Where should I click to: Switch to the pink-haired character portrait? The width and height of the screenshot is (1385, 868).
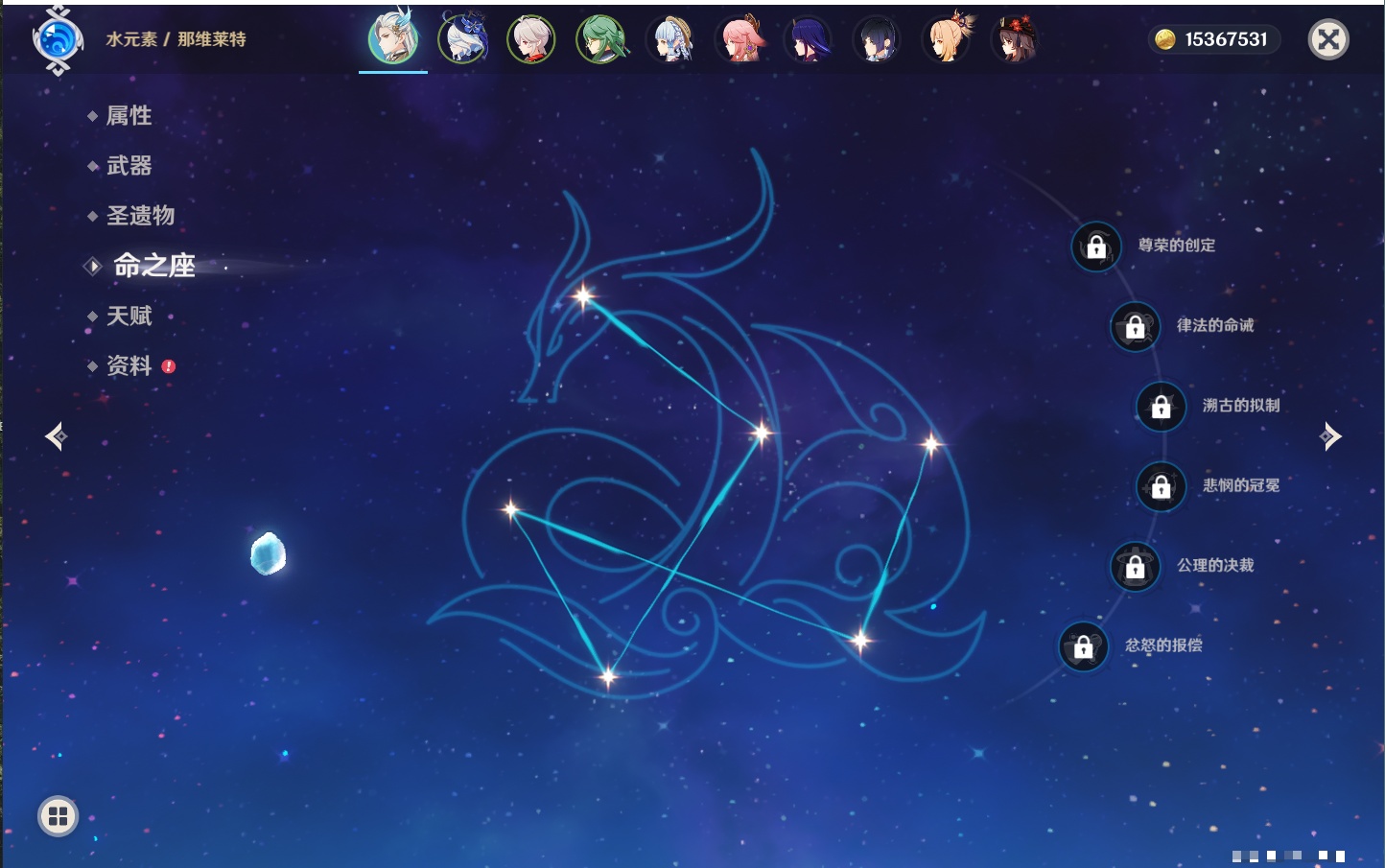[739, 39]
